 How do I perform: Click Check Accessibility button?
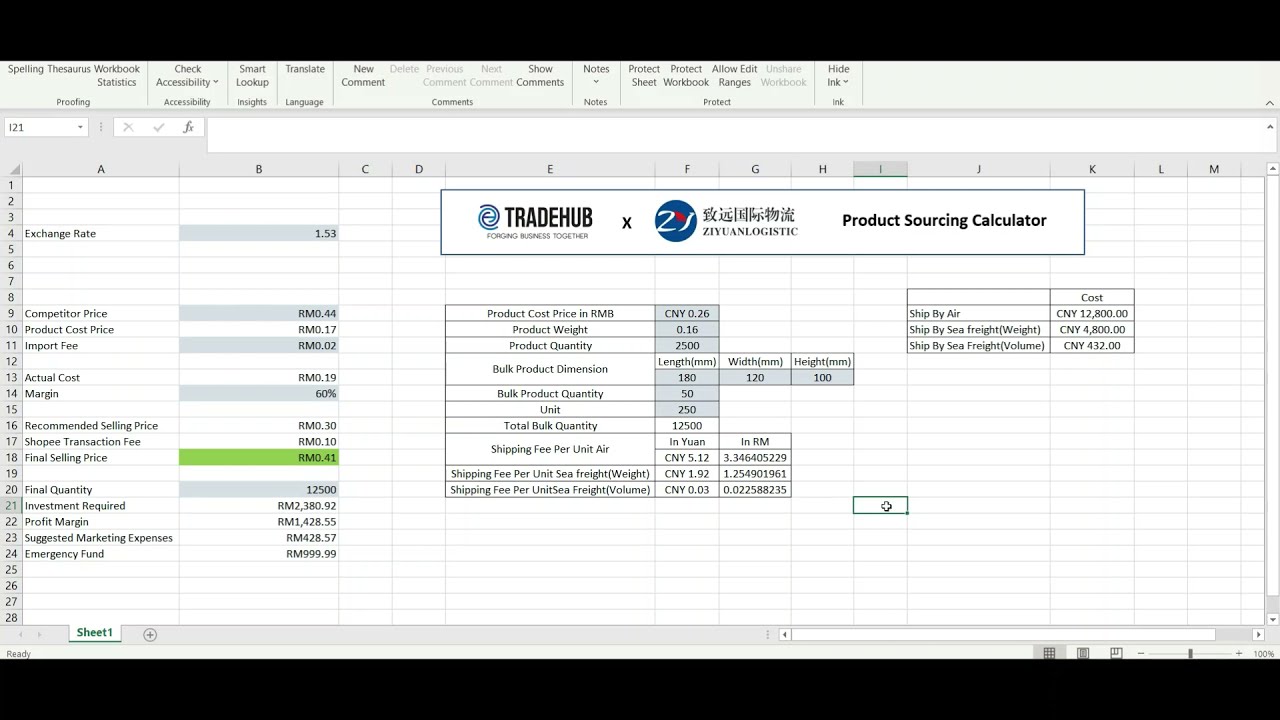tap(187, 76)
